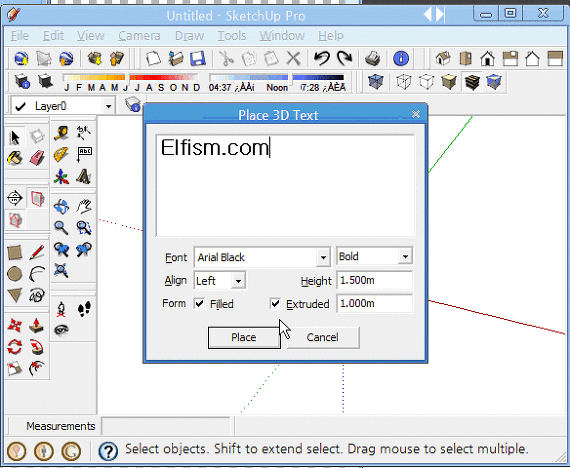The width and height of the screenshot is (570, 468).
Task: Click the Undo arrow in toolbar
Action: [322, 58]
